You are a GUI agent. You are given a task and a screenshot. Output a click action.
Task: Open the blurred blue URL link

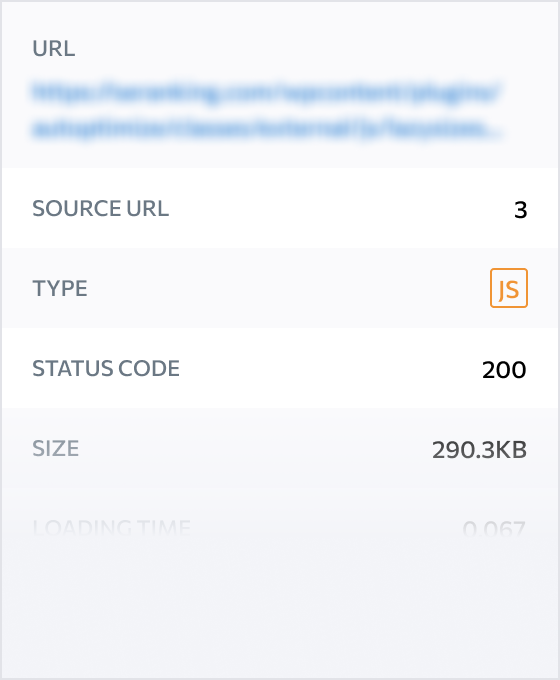[267, 111]
